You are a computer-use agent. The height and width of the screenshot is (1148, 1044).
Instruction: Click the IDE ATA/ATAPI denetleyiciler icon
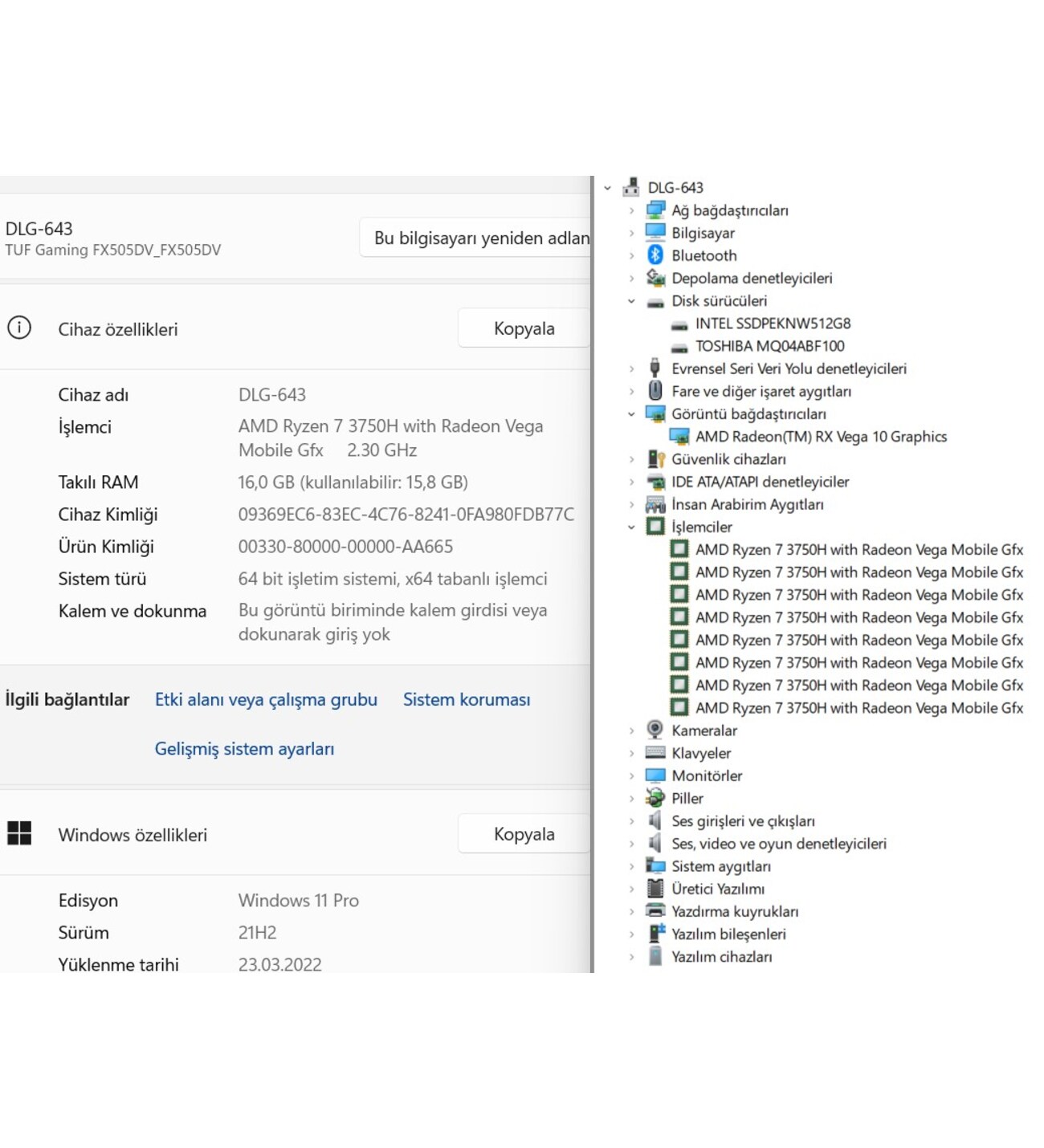[655, 482]
